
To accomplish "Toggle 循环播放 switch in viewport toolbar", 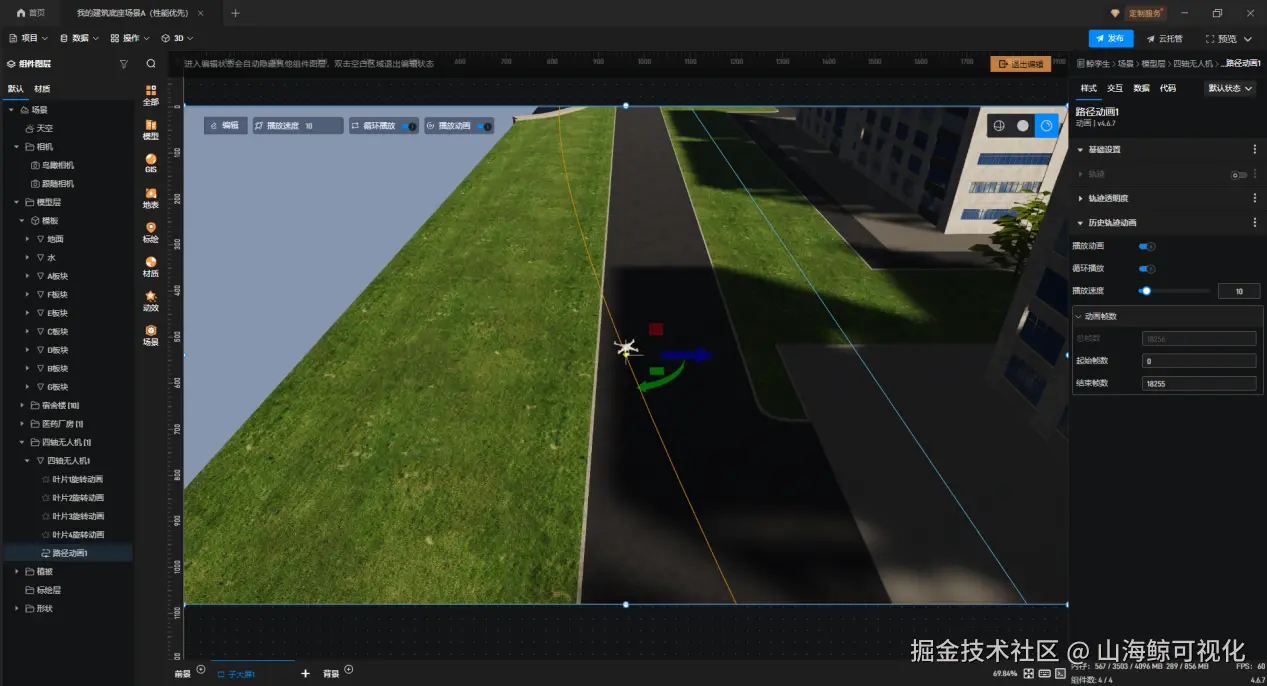I will [408, 126].
